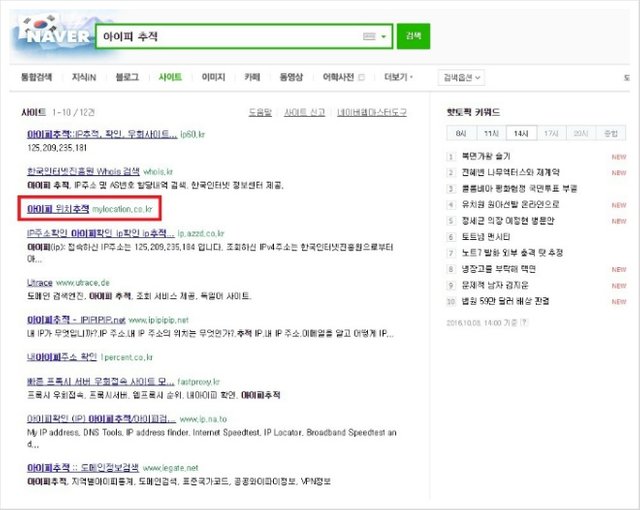The width and height of the screenshot is (640, 510).
Task: Open hot keyword 토트넘 맨시티
Action: [486, 237]
